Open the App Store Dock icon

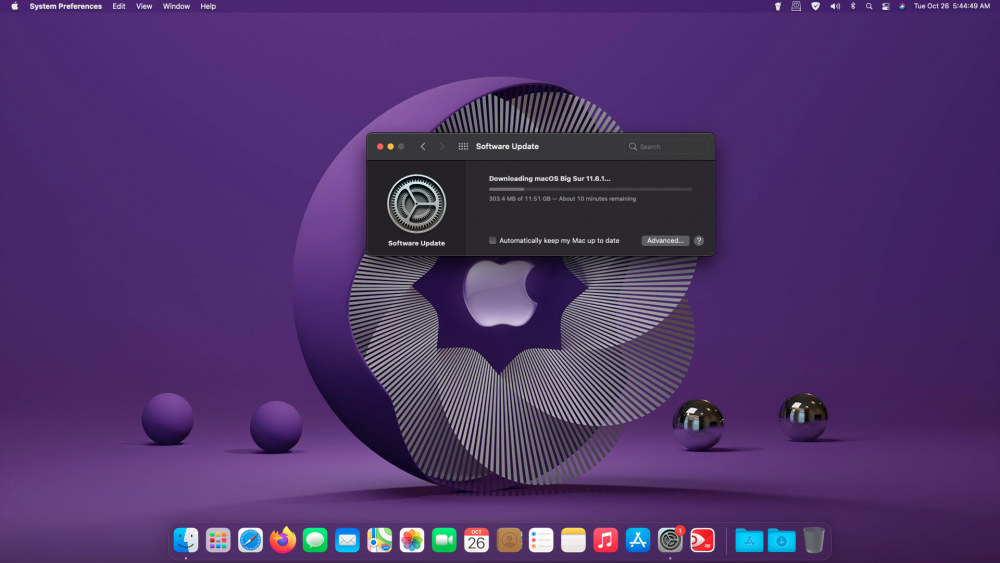coord(638,541)
